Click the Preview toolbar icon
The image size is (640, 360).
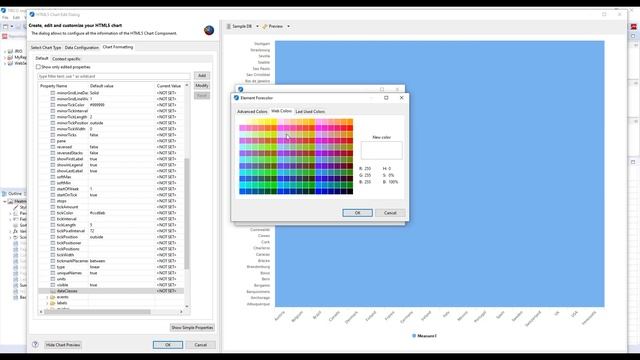pyautogui.click(x=264, y=26)
